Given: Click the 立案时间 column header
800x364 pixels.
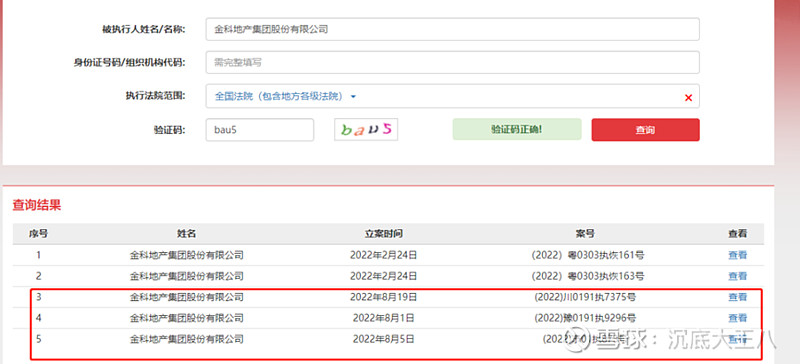Looking at the screenshot, I should [384, 234].
